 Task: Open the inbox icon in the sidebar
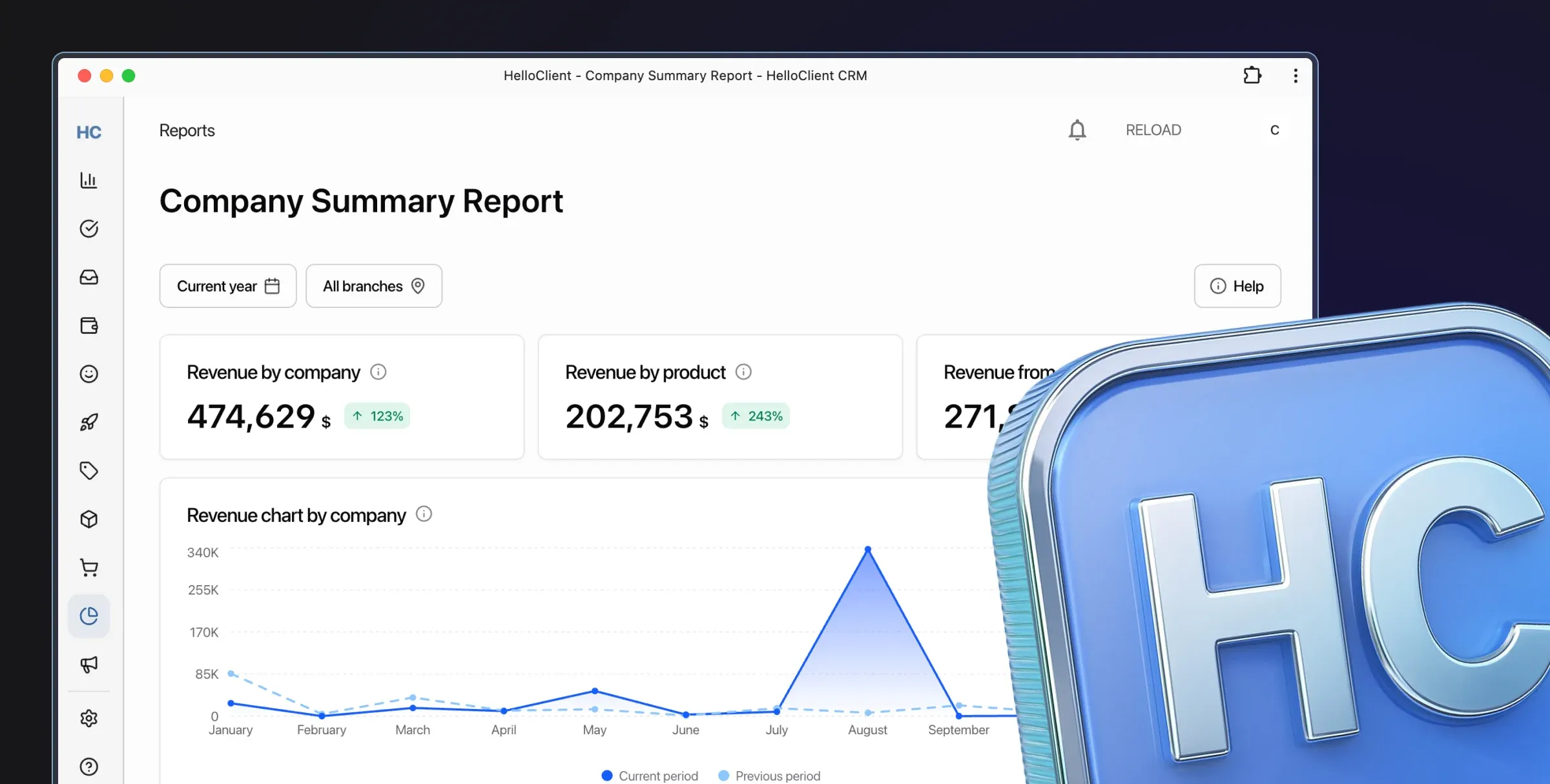[89, 276]
